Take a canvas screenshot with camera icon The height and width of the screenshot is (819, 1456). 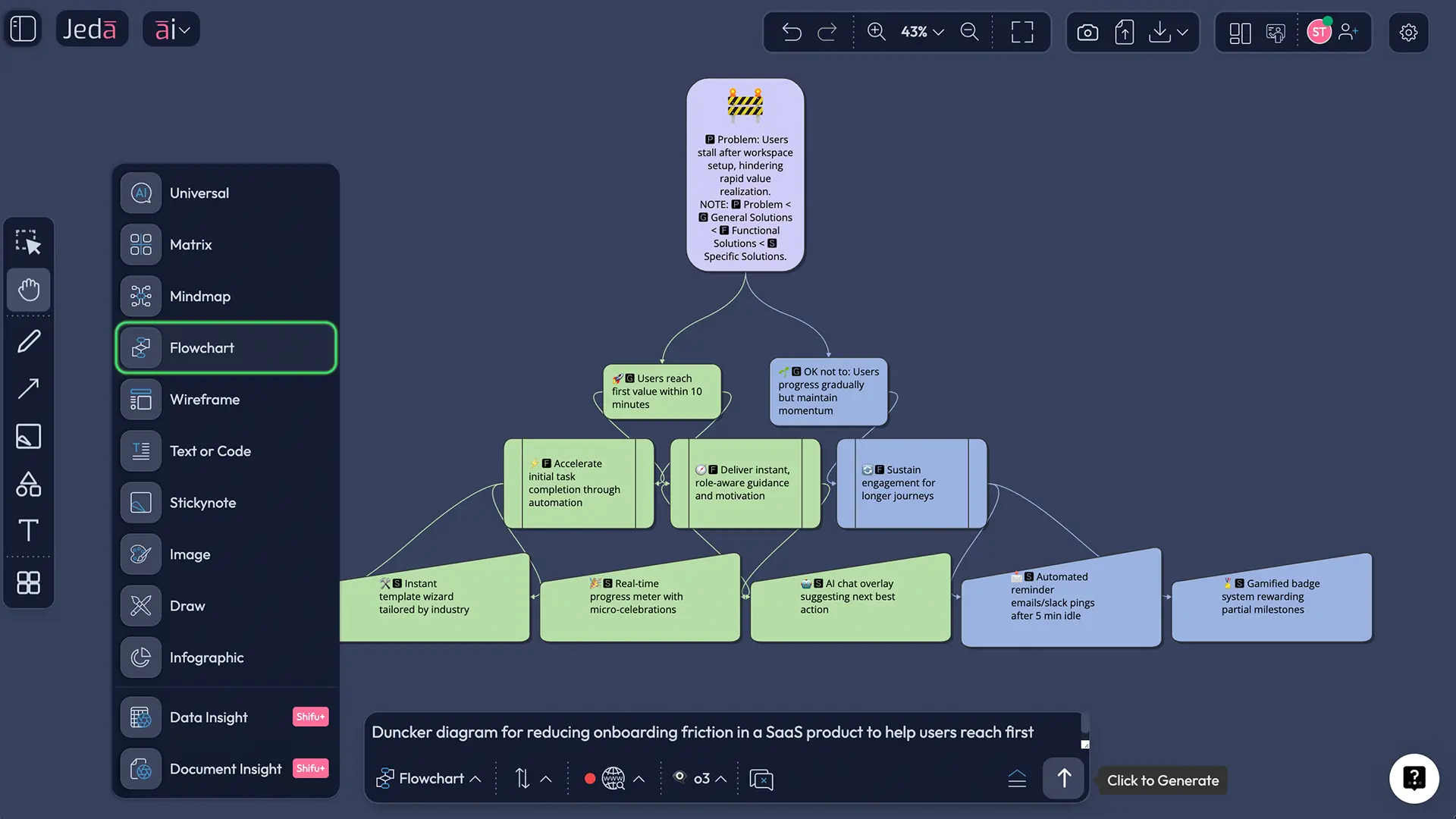point(1087,32)
